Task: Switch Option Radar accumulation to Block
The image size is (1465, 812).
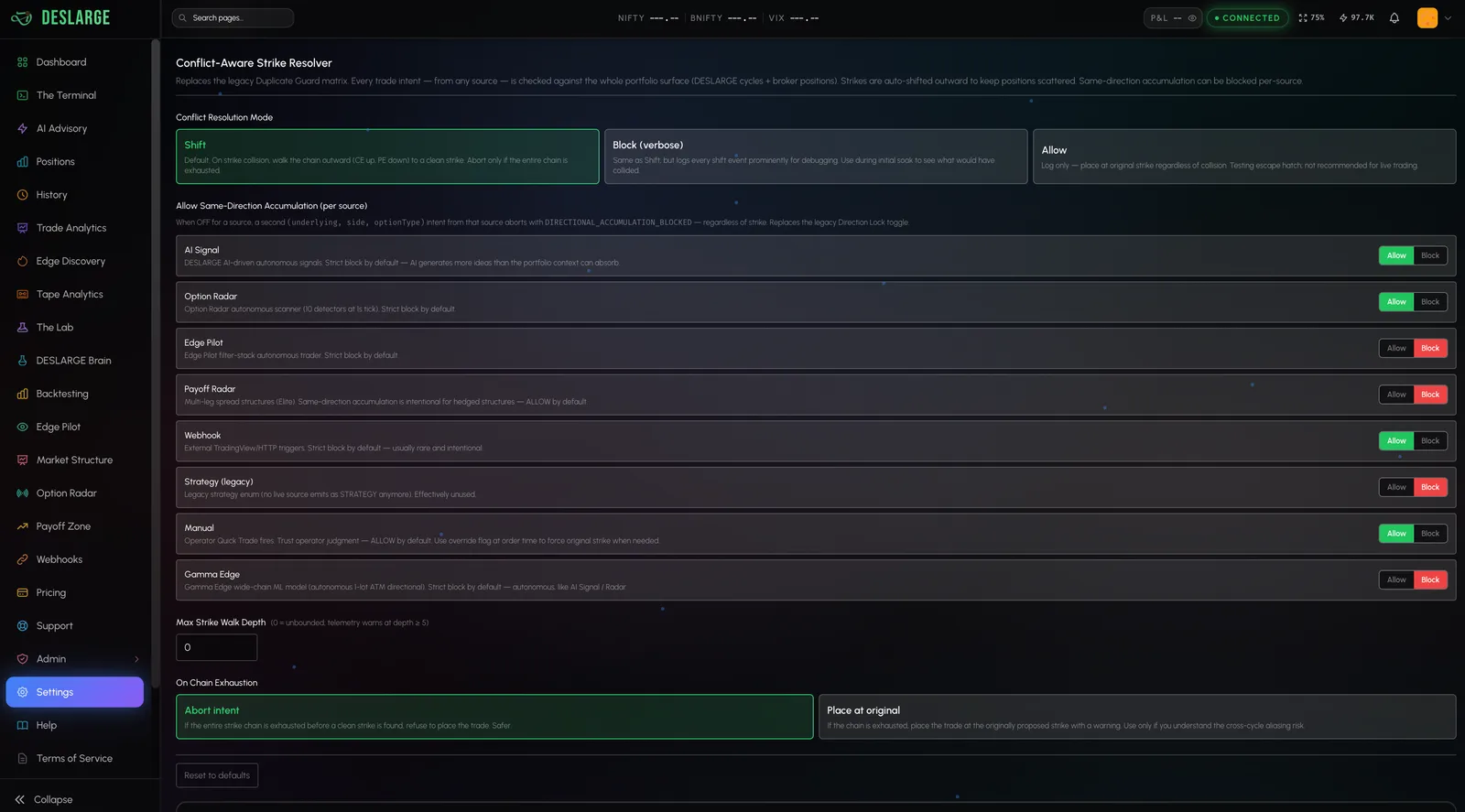Action: click(x=1430, y=302)
